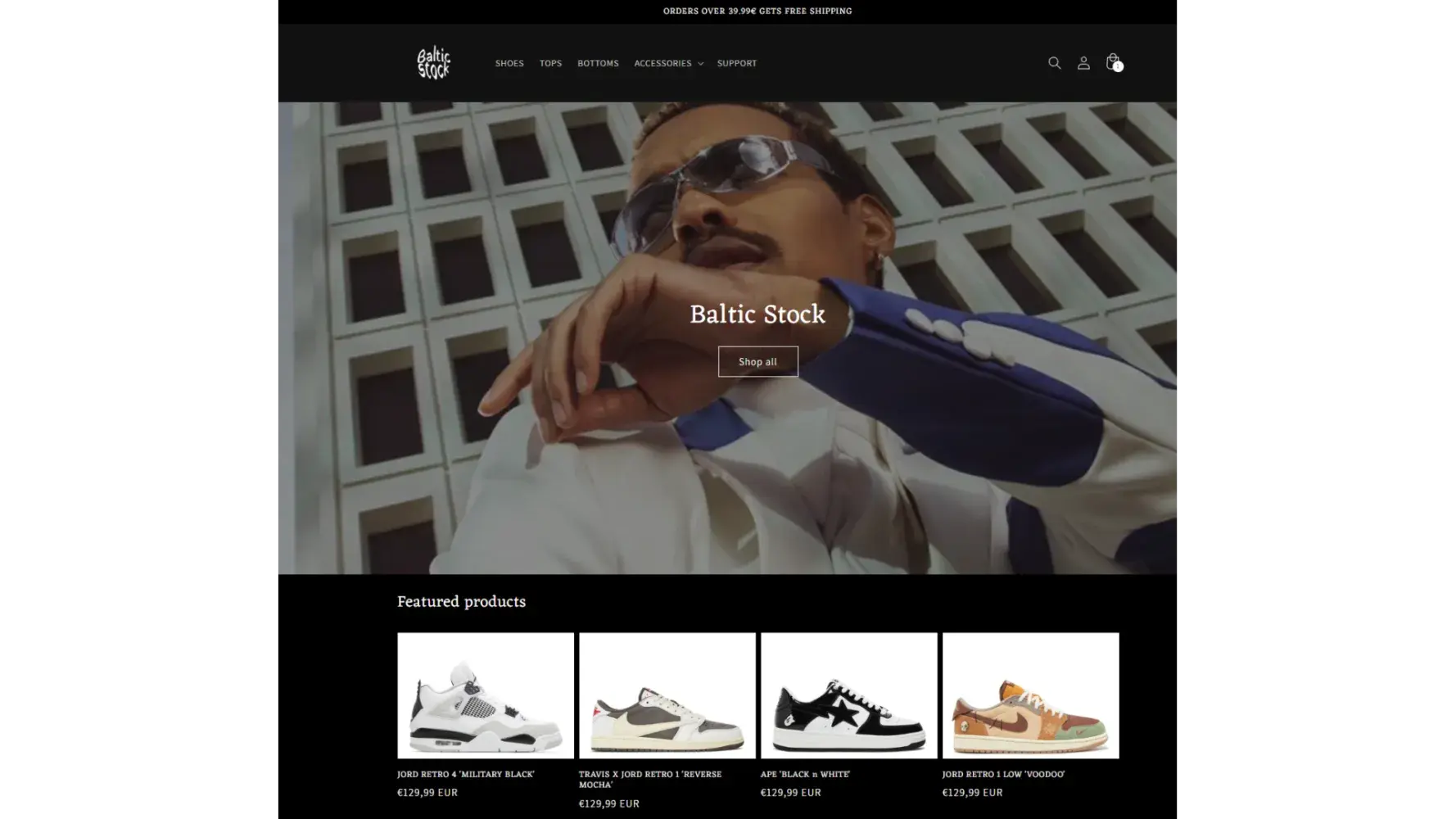This screenshot has width=1456, height=819.
Task: Select the Ape Black n White shoe image
Action: coord(848,695)
